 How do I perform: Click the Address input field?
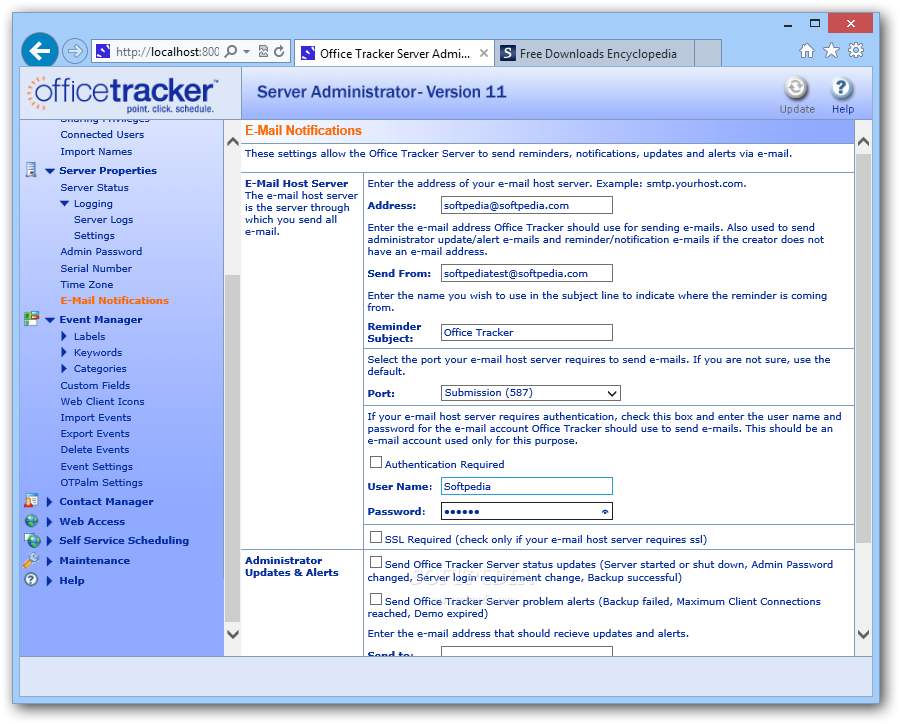526,205
